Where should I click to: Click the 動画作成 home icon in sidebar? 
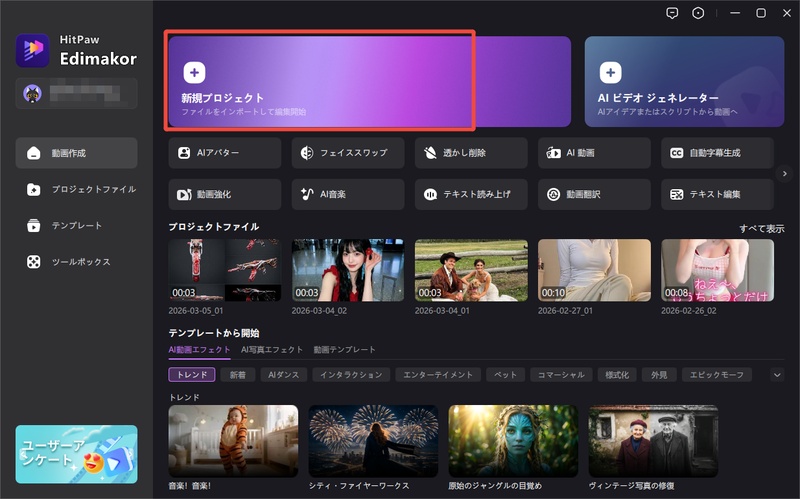point(34,153)
